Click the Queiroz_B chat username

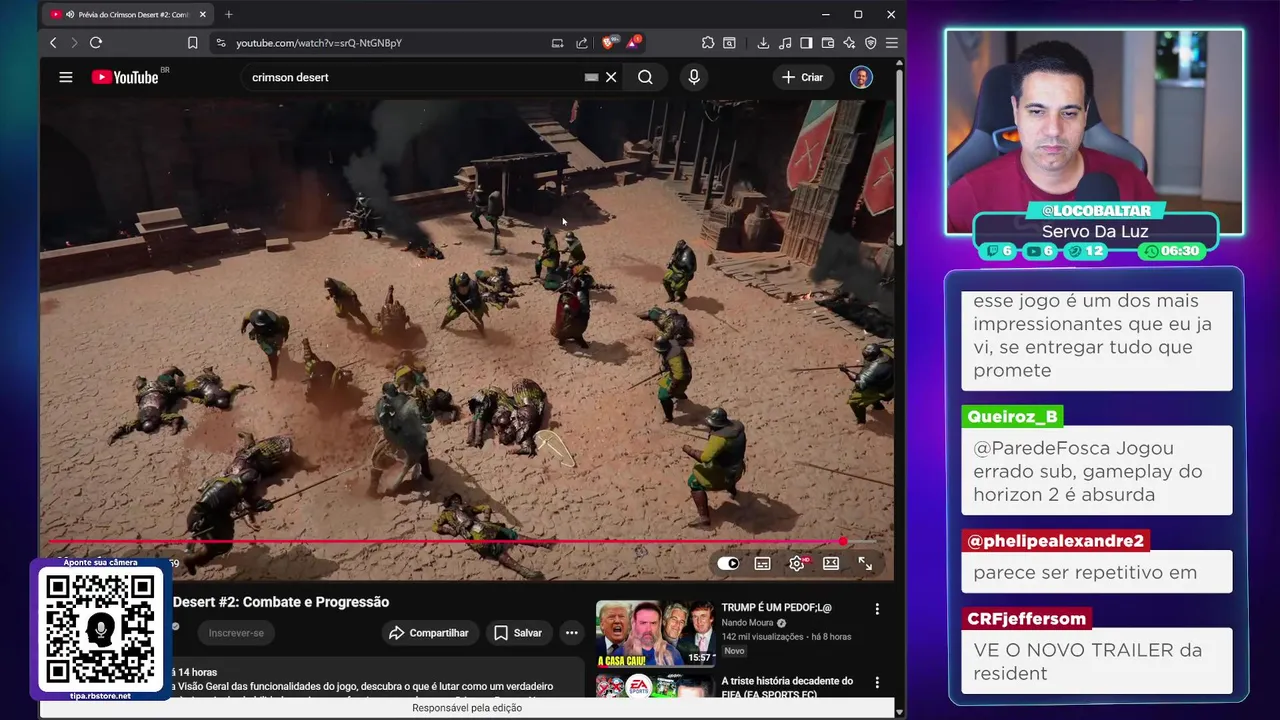[x=1012, y=416]
